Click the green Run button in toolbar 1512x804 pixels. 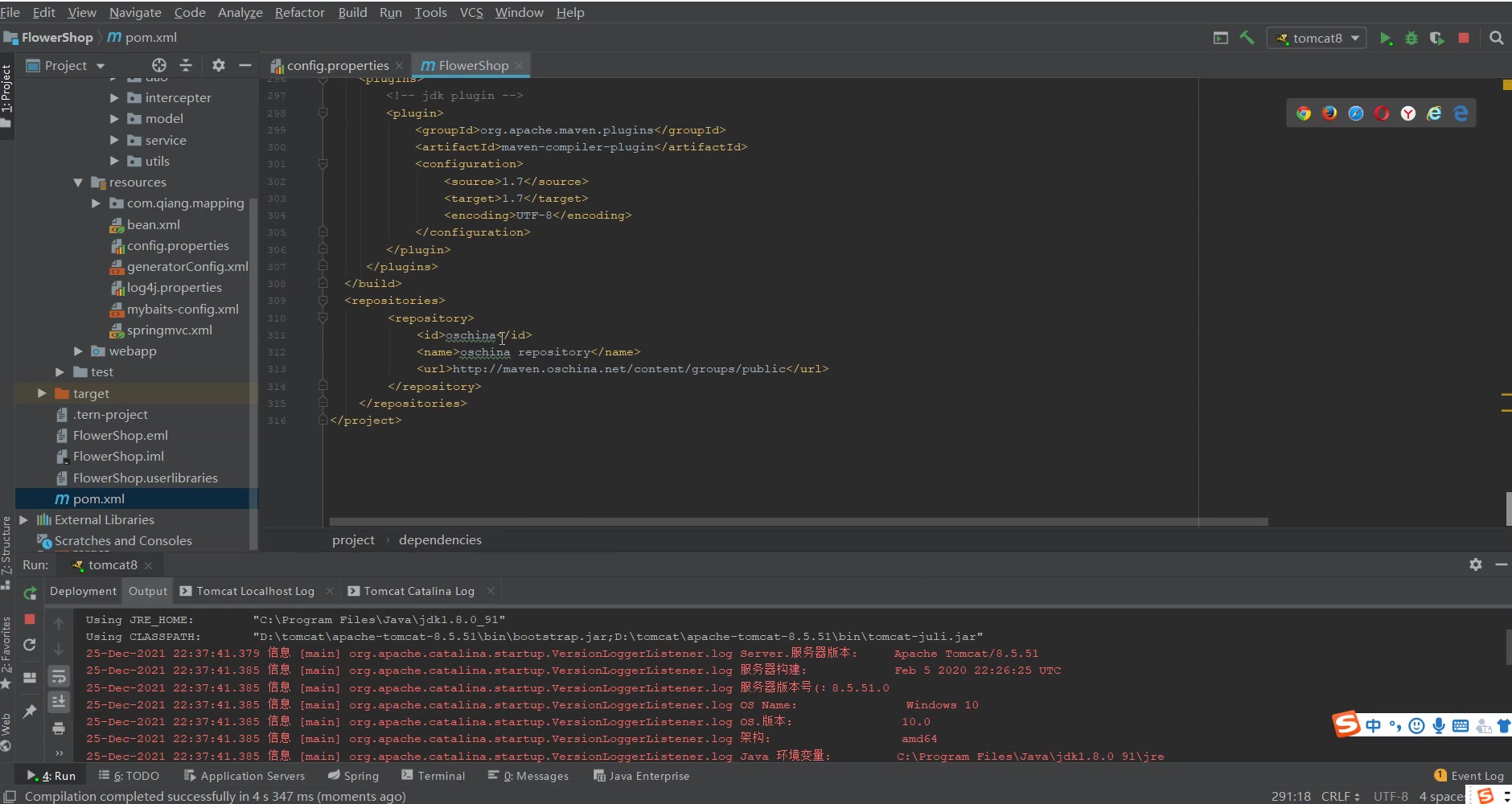click(1385, 39)
